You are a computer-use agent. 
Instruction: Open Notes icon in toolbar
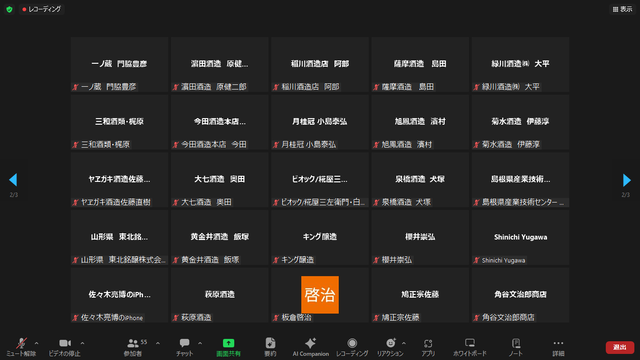tap(516, 343)
